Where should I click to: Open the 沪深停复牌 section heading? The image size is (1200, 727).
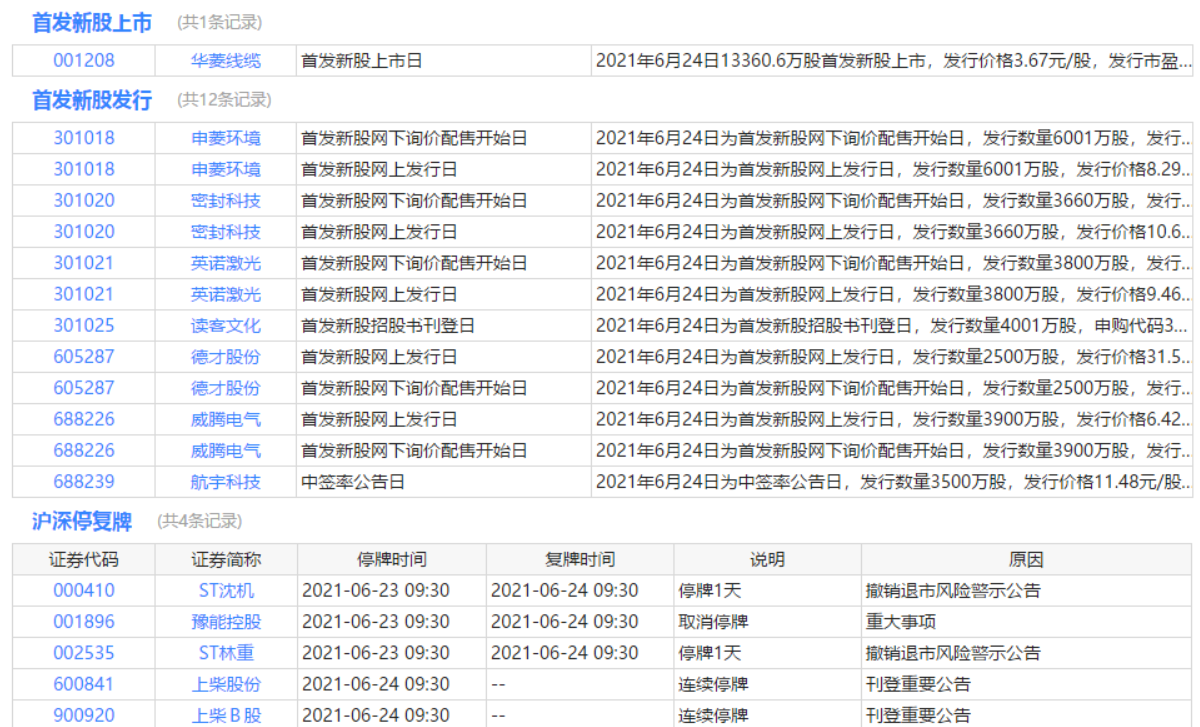pos(82,521)
